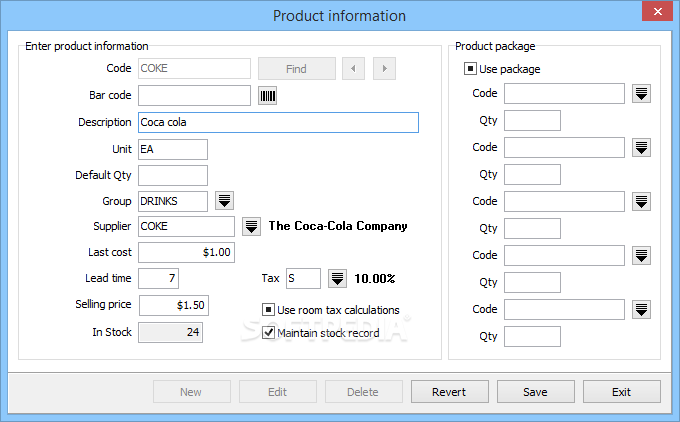
Task: Open third package Code lookup
Action: pyautogui.click(x=641, y=202)
